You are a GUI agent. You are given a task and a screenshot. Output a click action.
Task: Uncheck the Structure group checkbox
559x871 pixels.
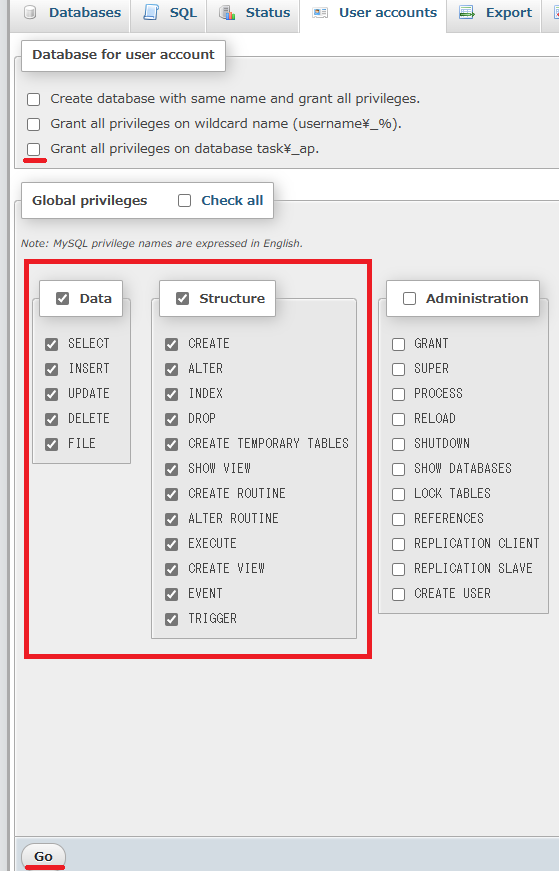click(x=183, y=299)
